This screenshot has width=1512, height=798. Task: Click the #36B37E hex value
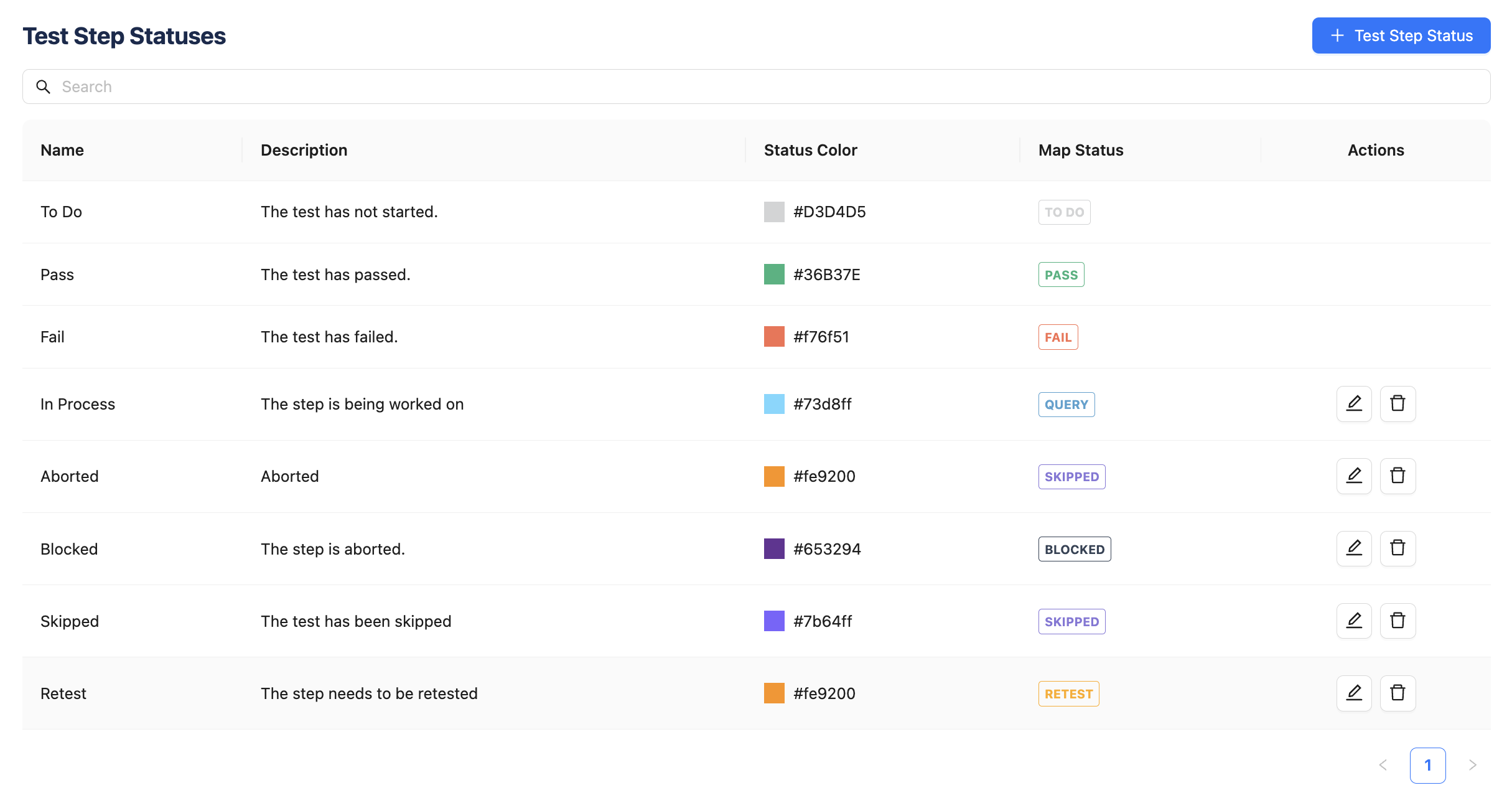click(x=827, y=275)
